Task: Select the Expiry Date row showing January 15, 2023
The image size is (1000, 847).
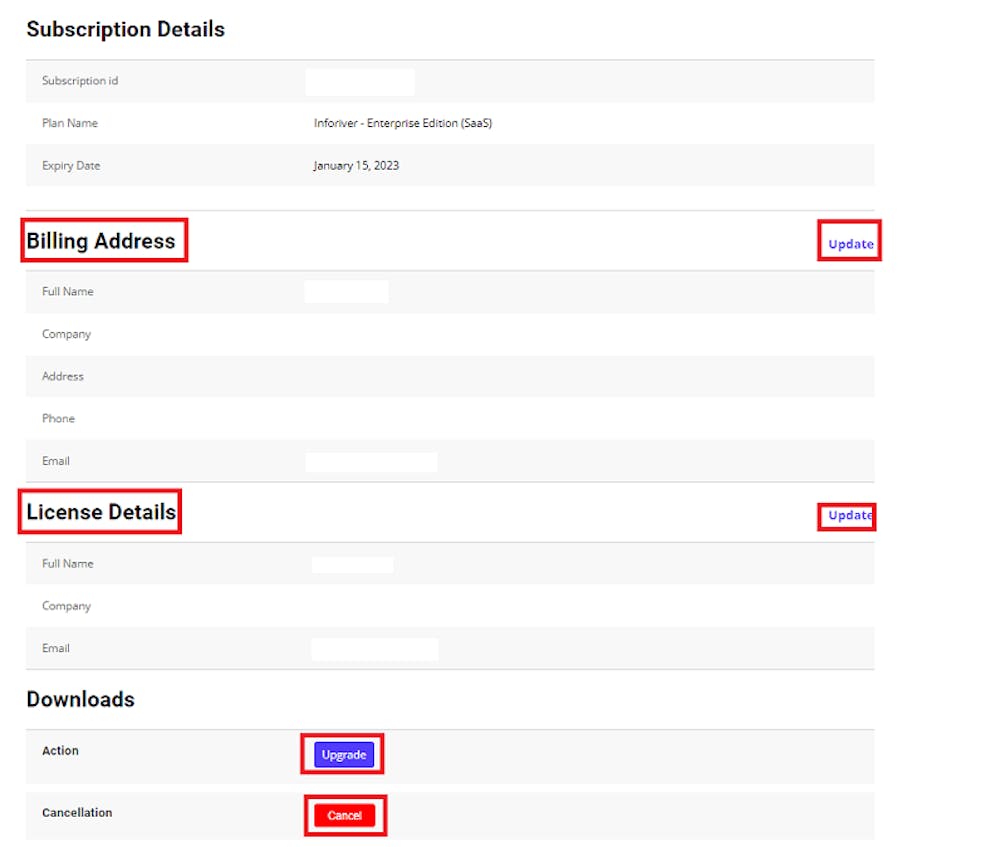Action: point(356,165)
